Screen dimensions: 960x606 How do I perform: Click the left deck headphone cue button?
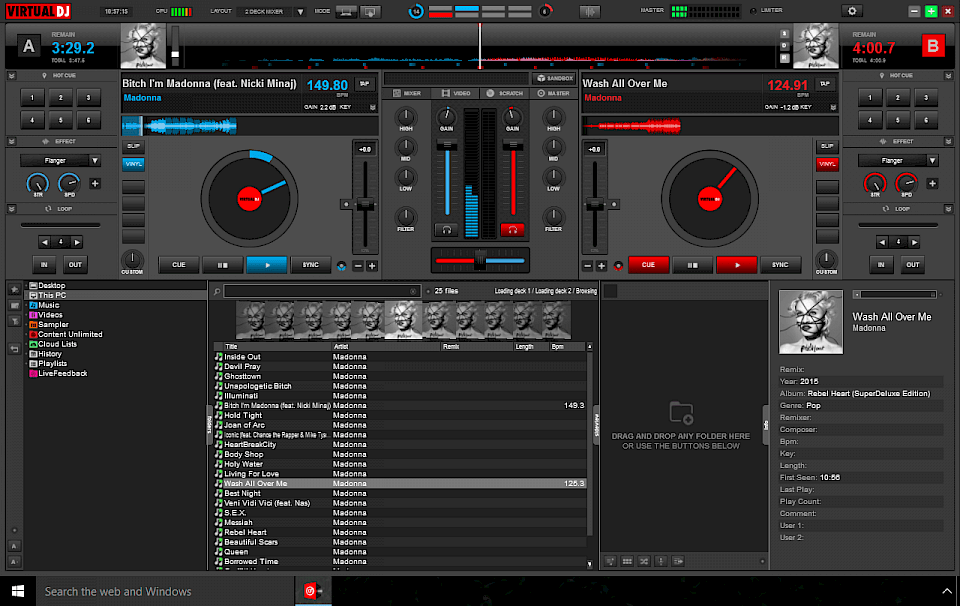tap(447, 230)
